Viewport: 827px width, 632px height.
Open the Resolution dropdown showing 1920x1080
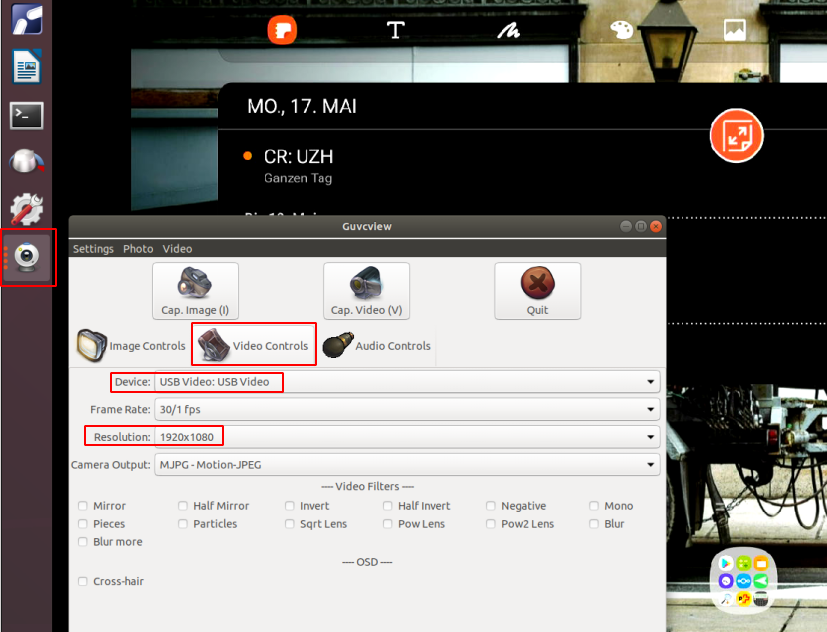[x=406, y=437]
